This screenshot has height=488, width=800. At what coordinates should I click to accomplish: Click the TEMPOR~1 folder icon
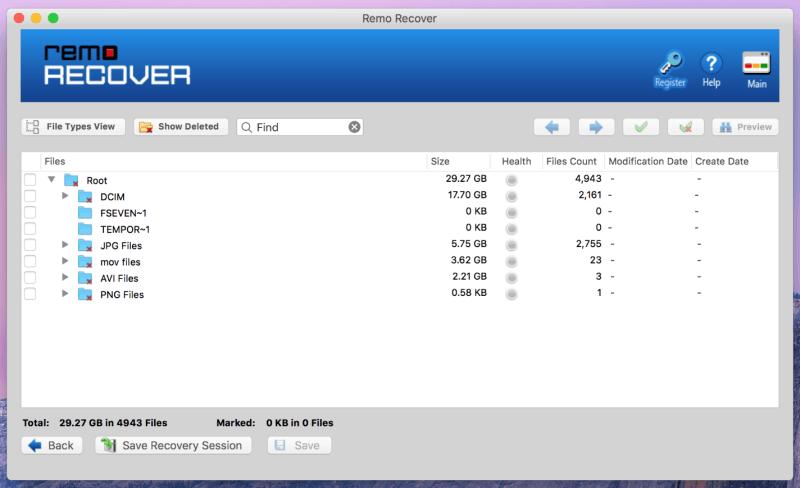pyautogui.click(x=85, y=229)
